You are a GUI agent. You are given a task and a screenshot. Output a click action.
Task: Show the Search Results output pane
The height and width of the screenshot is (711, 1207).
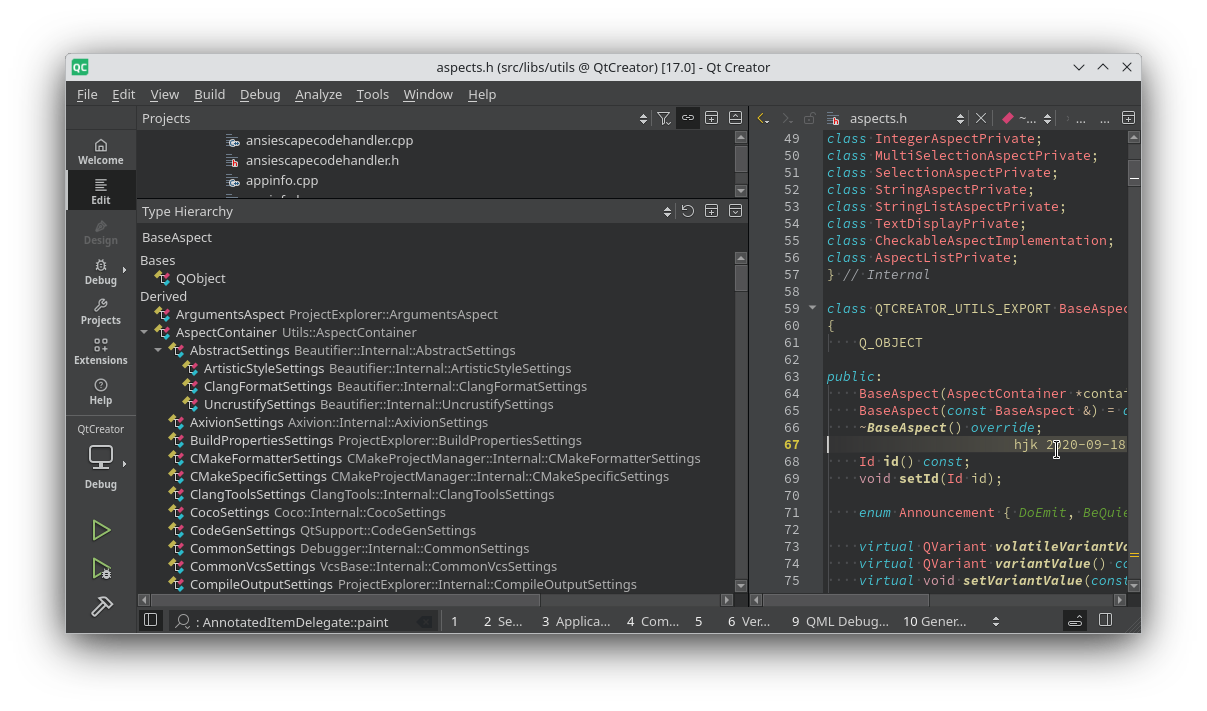pyautogui.click(x=503, y=621)
